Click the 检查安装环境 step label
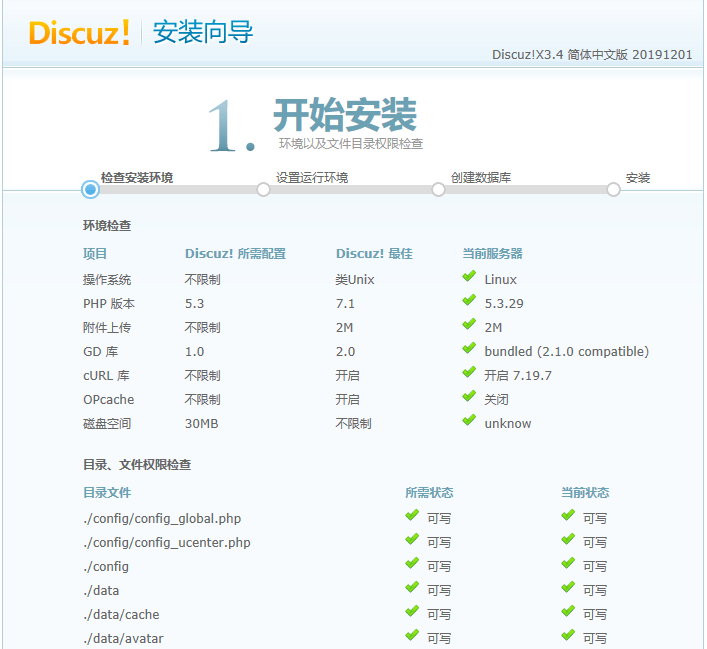The image size is (707, 649). coord(137,178)
